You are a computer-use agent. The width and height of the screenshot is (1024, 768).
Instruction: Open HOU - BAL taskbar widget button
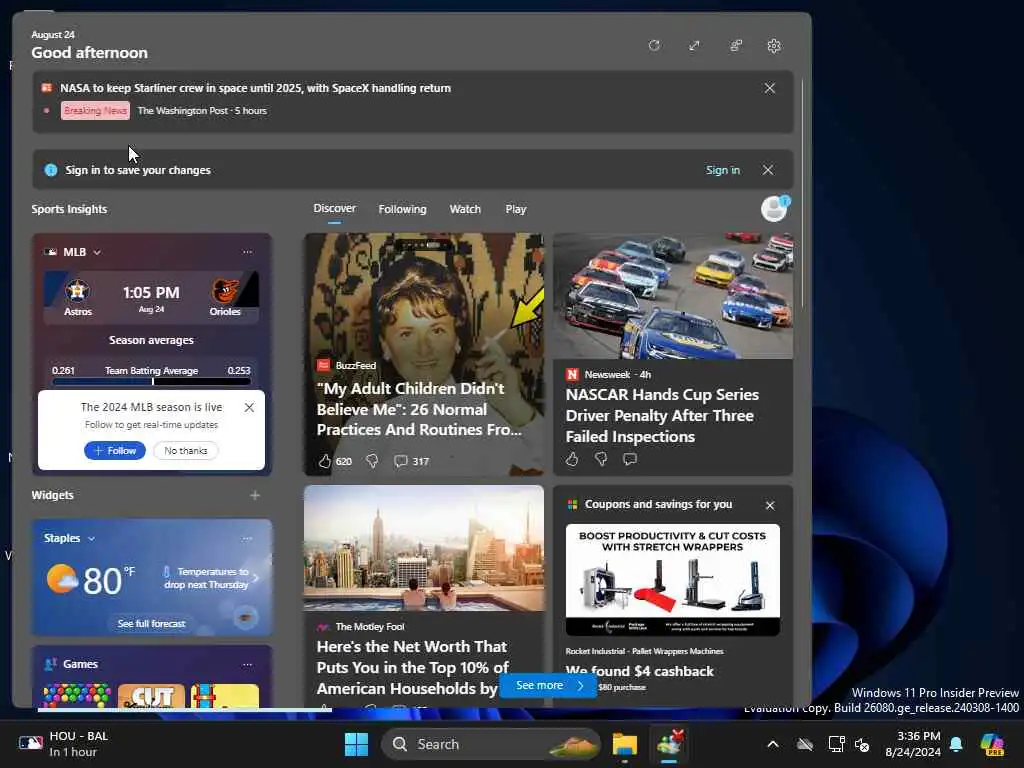(64, 744)
